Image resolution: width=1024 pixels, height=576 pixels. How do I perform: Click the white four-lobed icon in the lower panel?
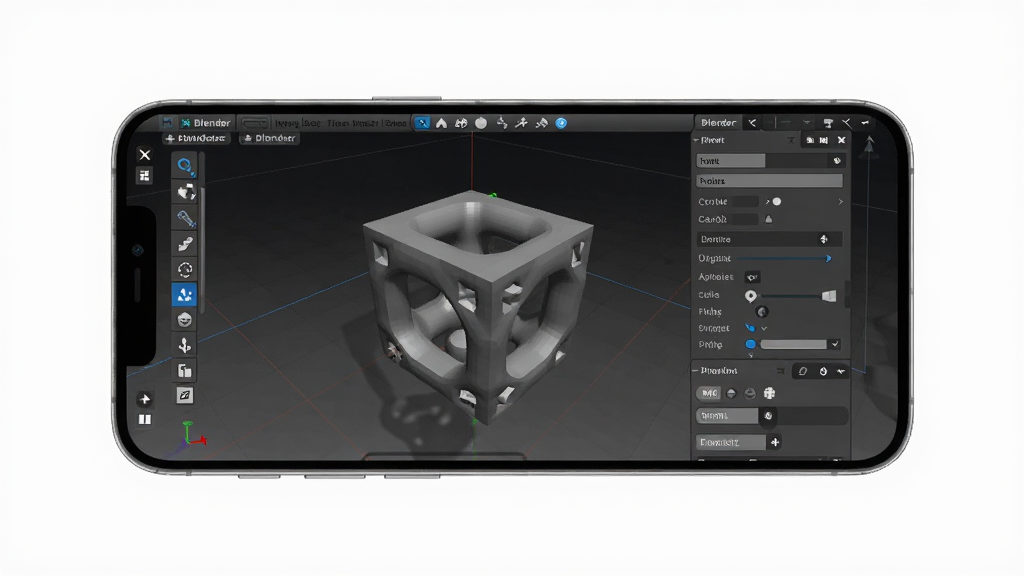tap(769, 393)
